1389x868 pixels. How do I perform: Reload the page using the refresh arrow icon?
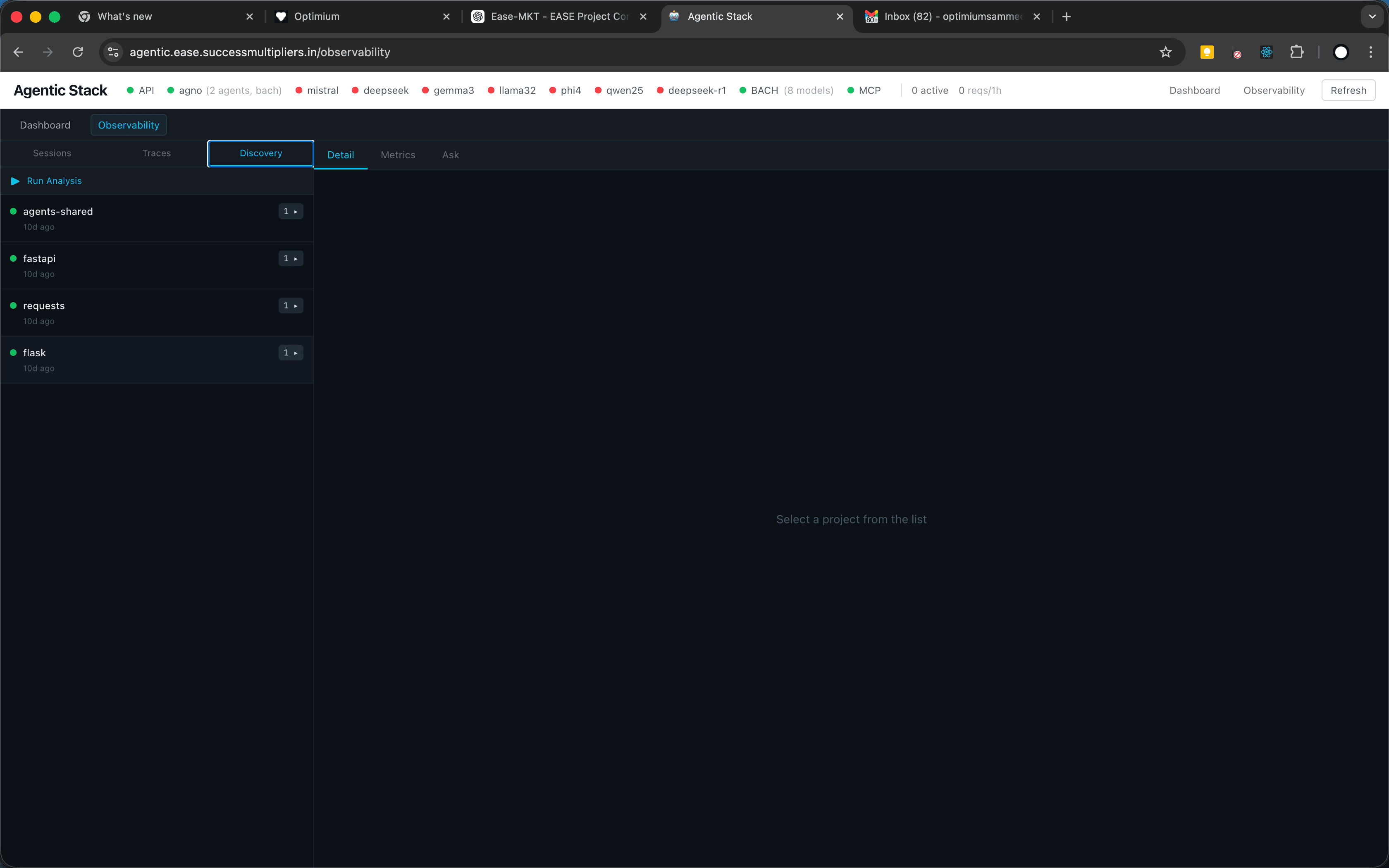pos(77,52)
